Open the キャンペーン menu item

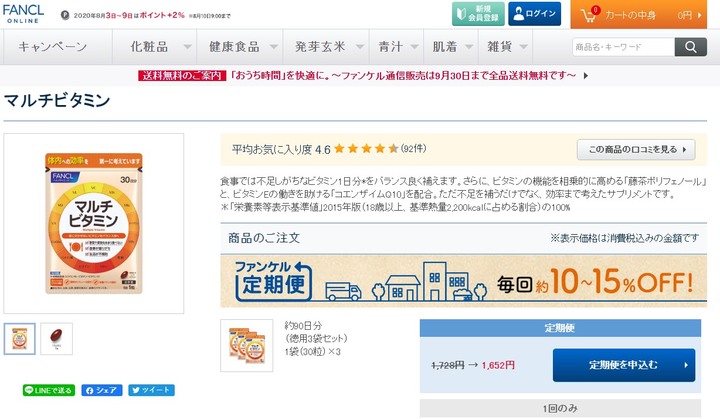[x=52, y=47]
